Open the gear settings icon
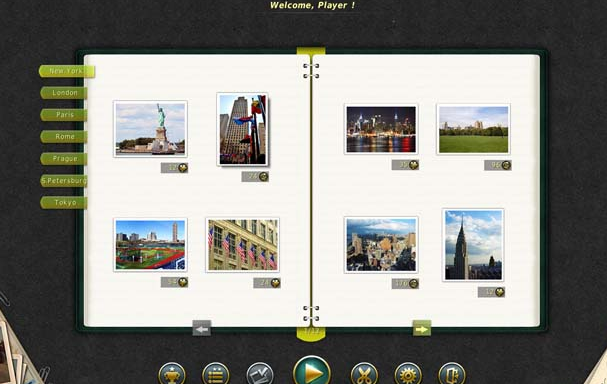This screenshot has height=384, width=607. 408,374
